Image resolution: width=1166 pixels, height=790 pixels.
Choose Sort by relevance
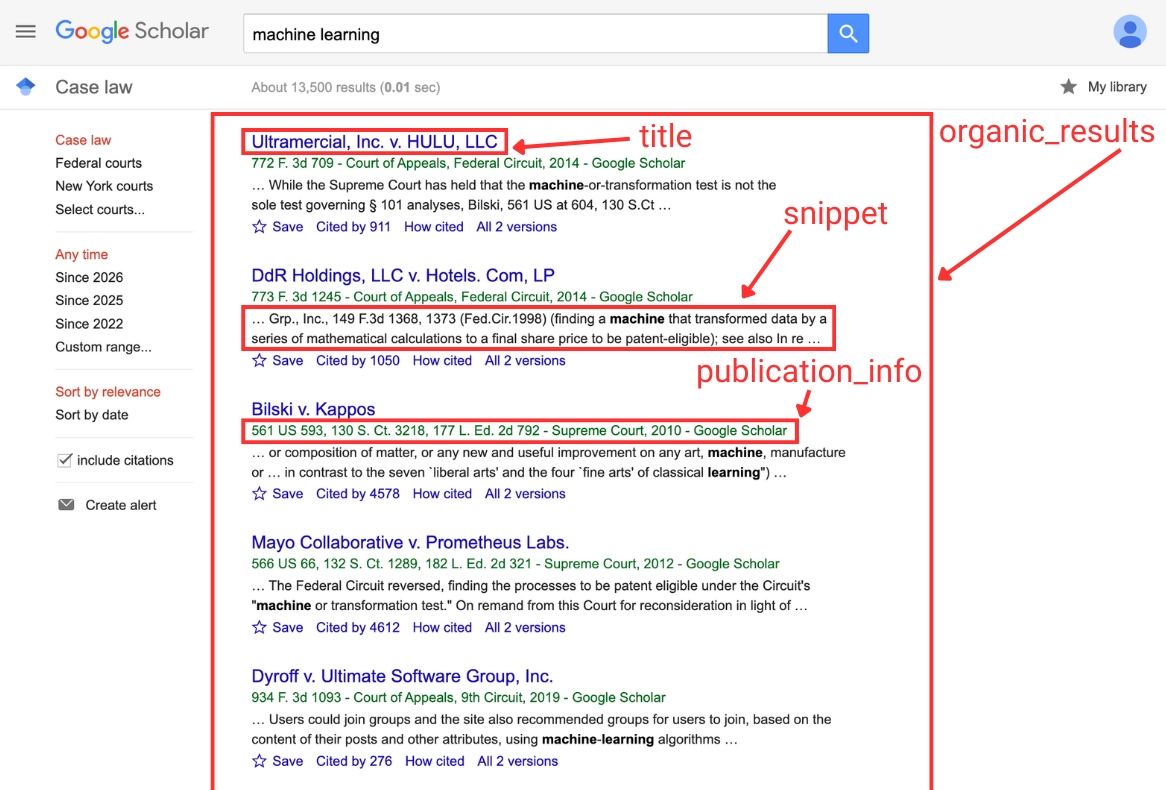tap(108, 392)
